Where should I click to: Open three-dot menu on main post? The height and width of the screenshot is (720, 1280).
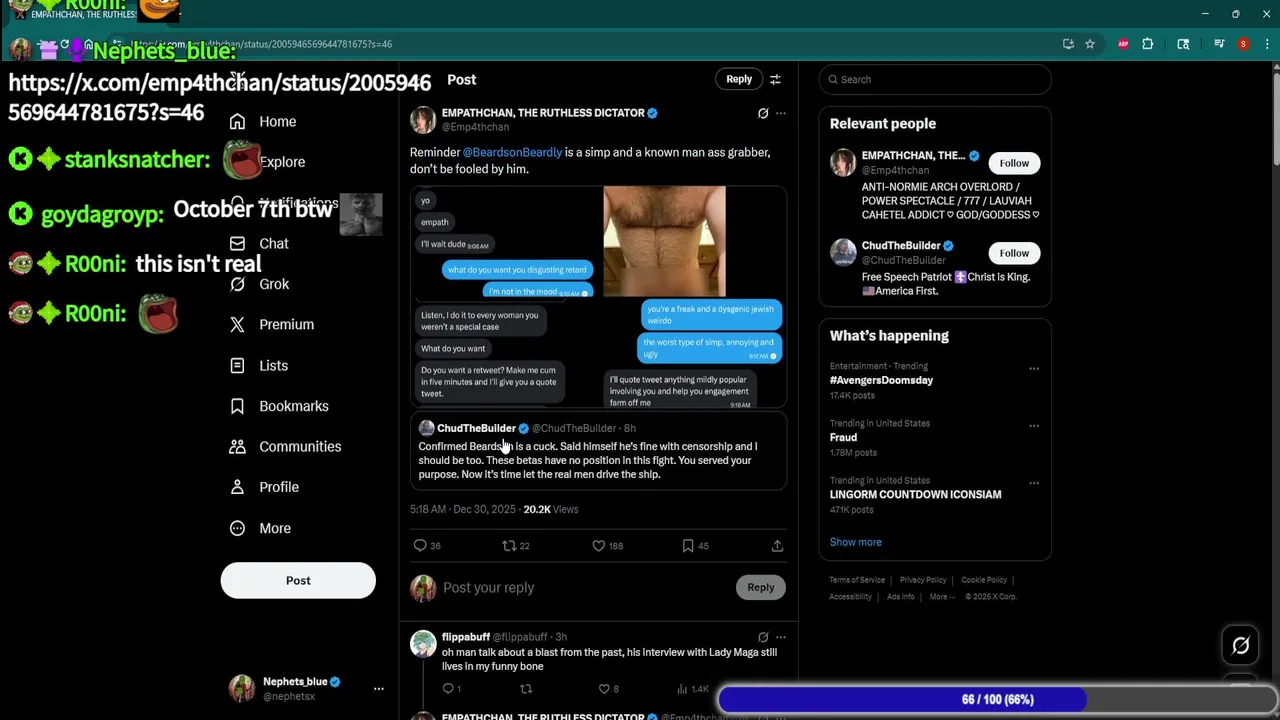[781, 113]
